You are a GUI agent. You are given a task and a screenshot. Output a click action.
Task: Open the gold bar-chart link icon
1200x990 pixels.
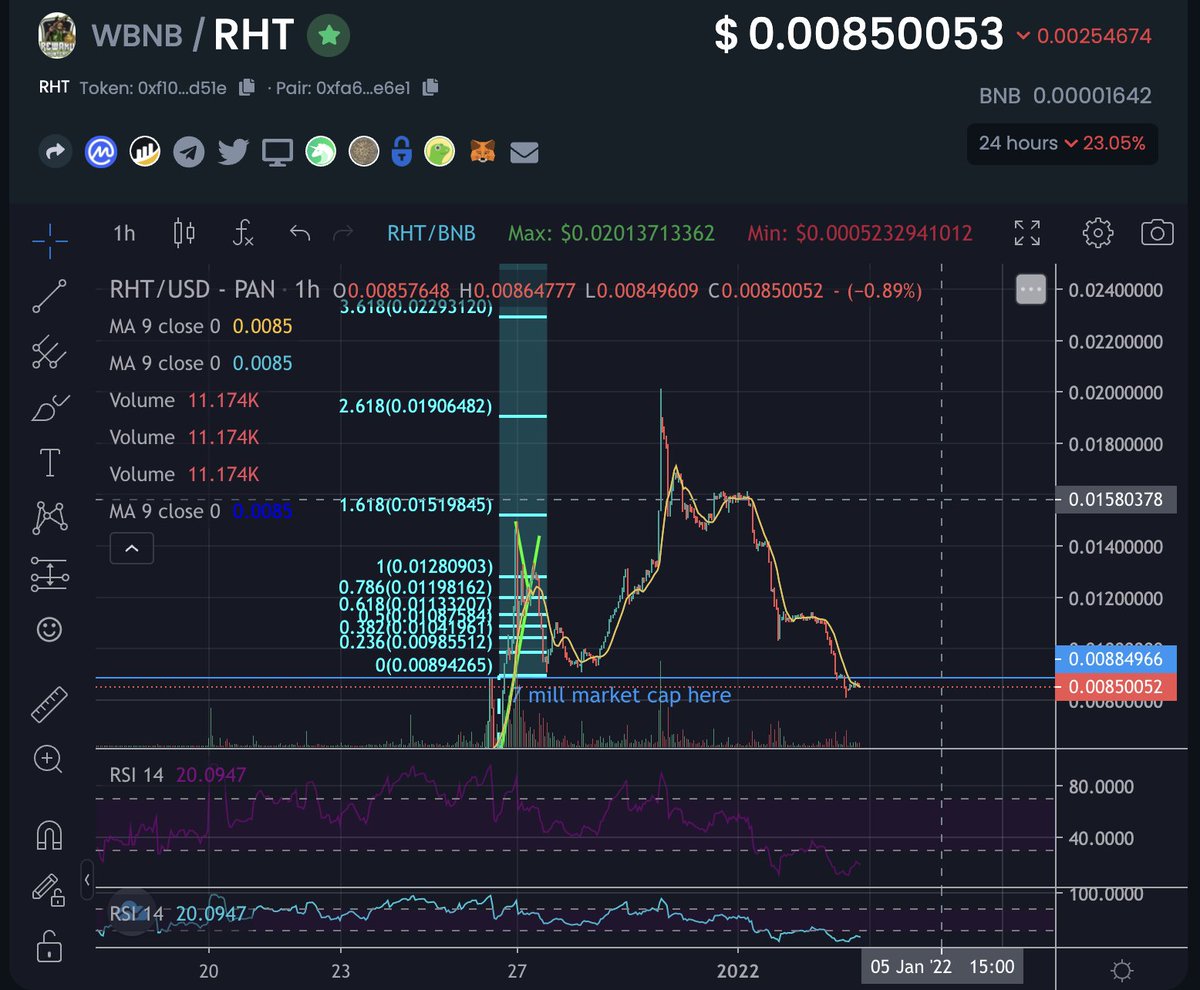click(x=146, y=152)
